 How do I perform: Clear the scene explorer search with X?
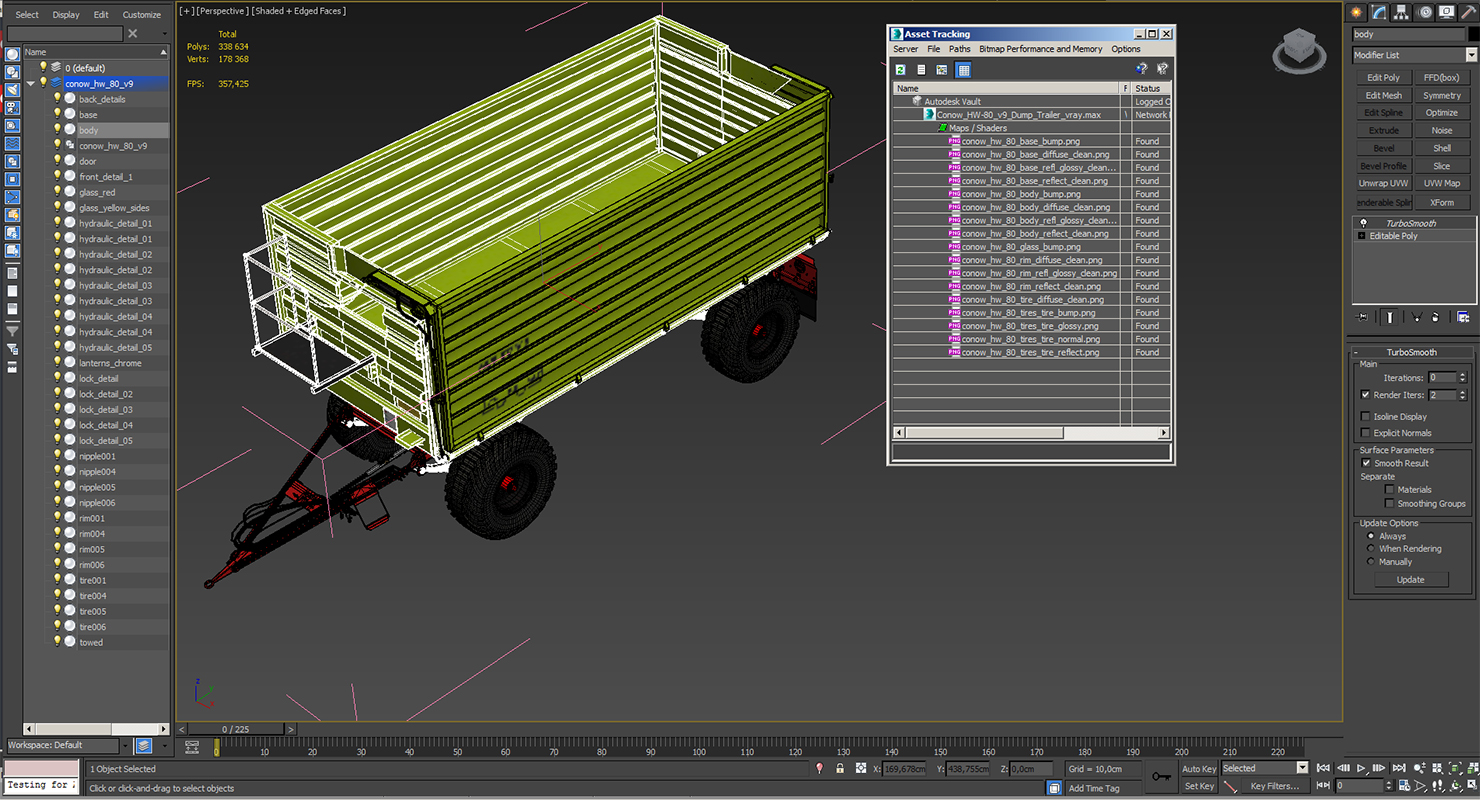point(132,34)
